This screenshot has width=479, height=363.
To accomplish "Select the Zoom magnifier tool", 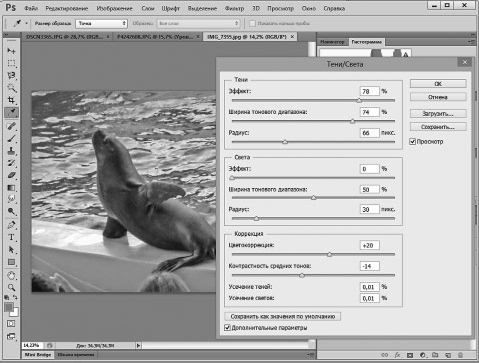I will coord(11,287).
